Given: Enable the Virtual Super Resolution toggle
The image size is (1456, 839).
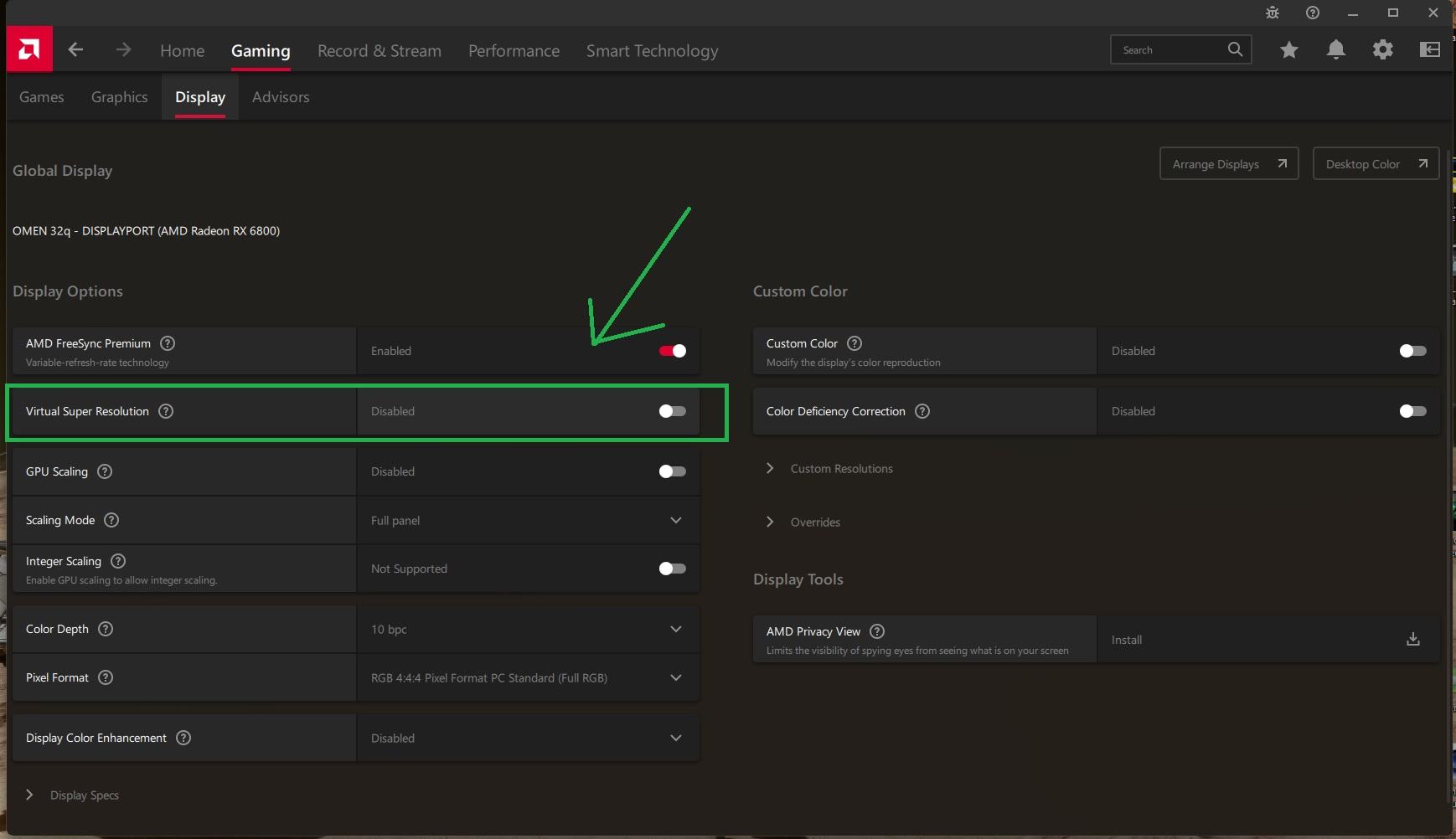Looking at the screenshot, I should (x=673, y=411).
